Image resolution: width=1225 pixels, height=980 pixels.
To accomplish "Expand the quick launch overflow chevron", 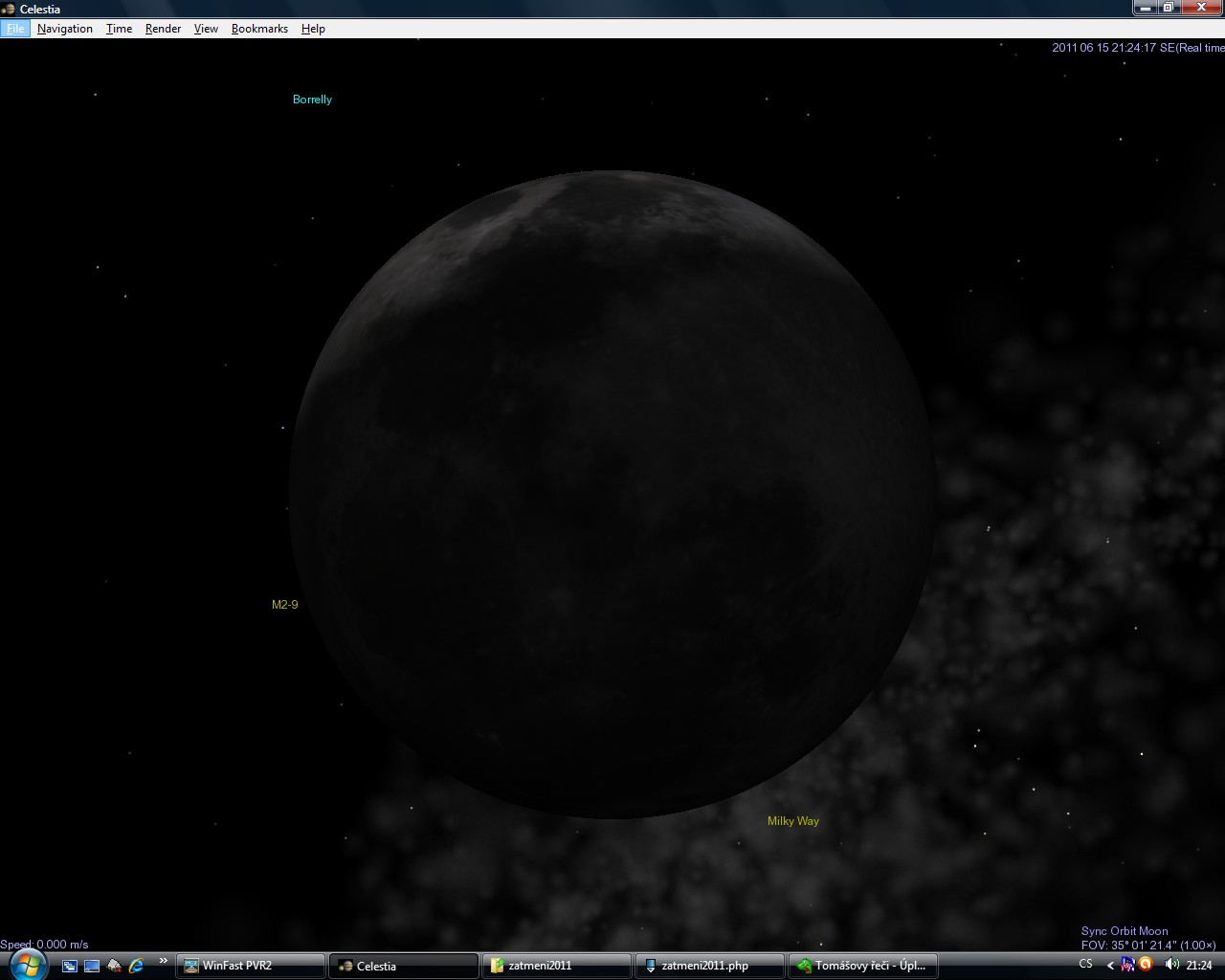I will pos(163,962).
